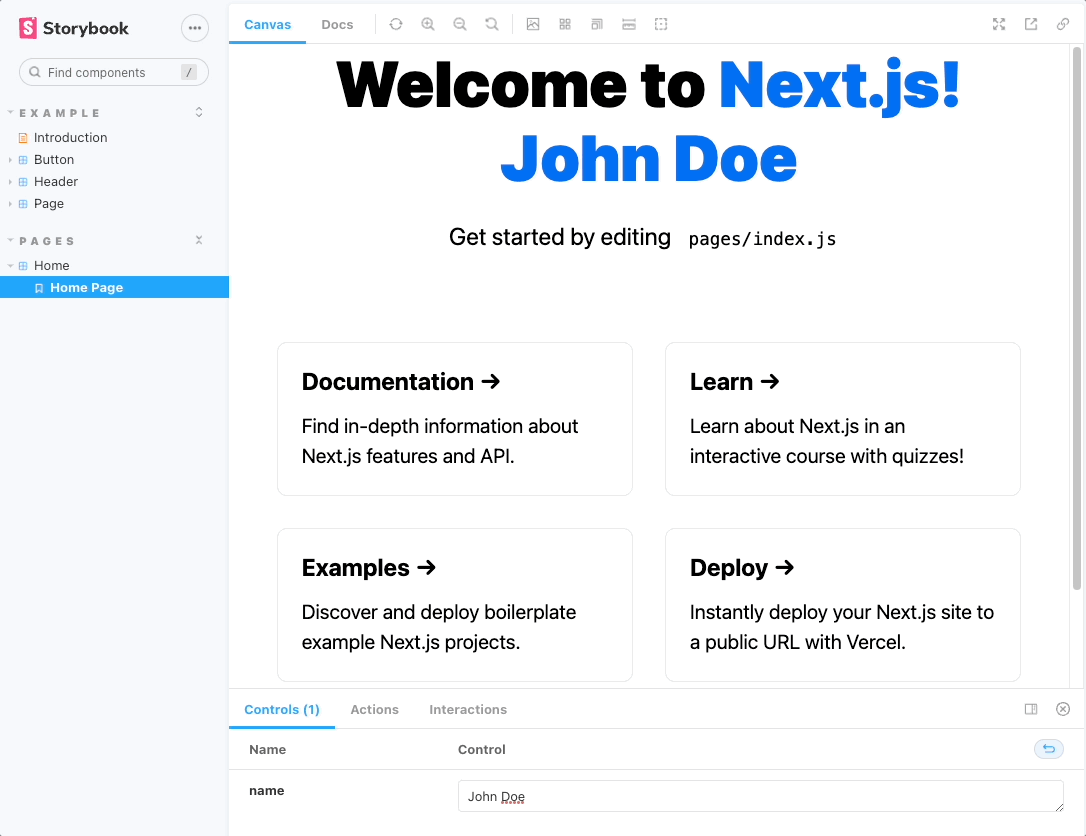Collapse the EXAMPLE section
Viewport: 1086px width, 836px height.
pos(60,113)
